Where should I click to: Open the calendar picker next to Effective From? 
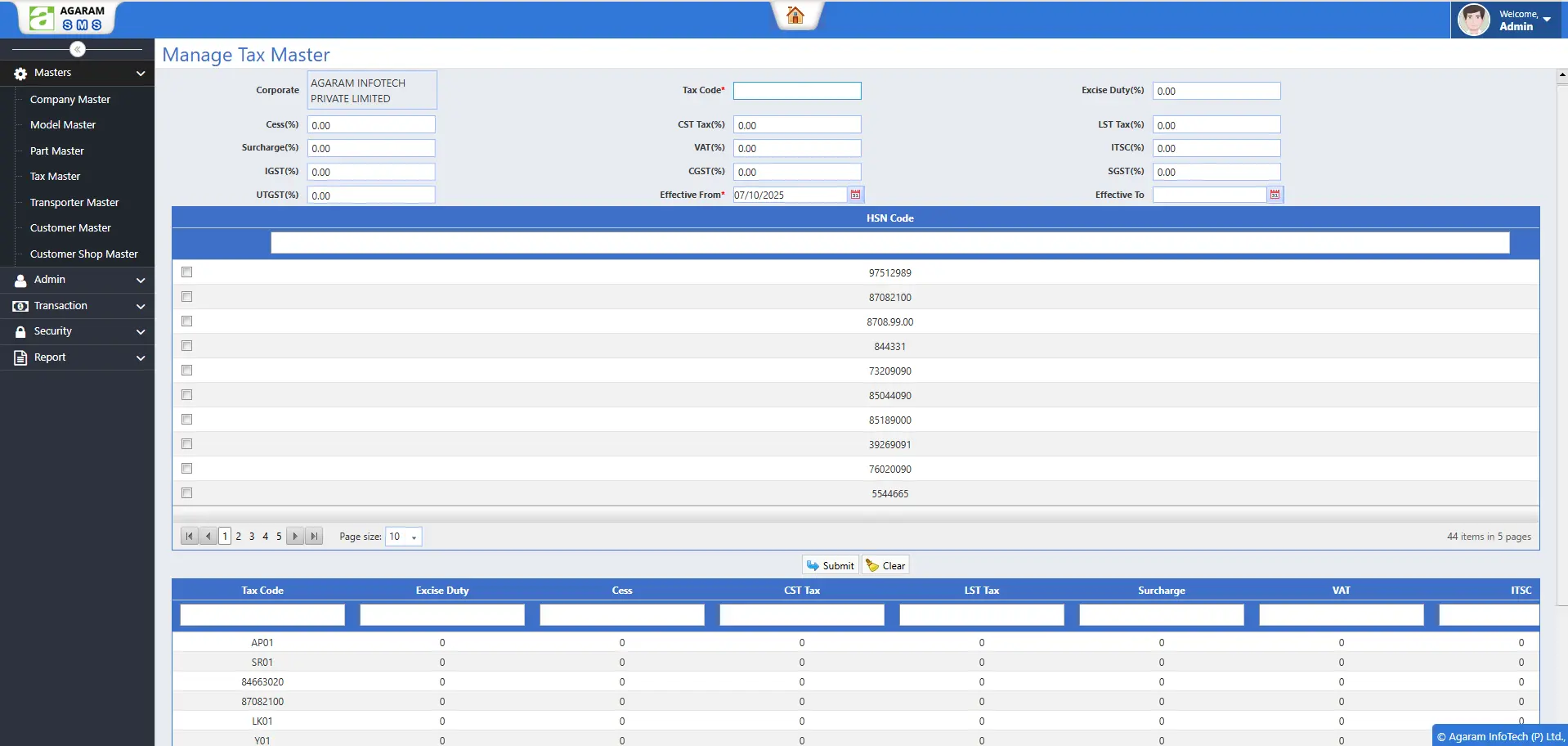(x=854, y=195)
